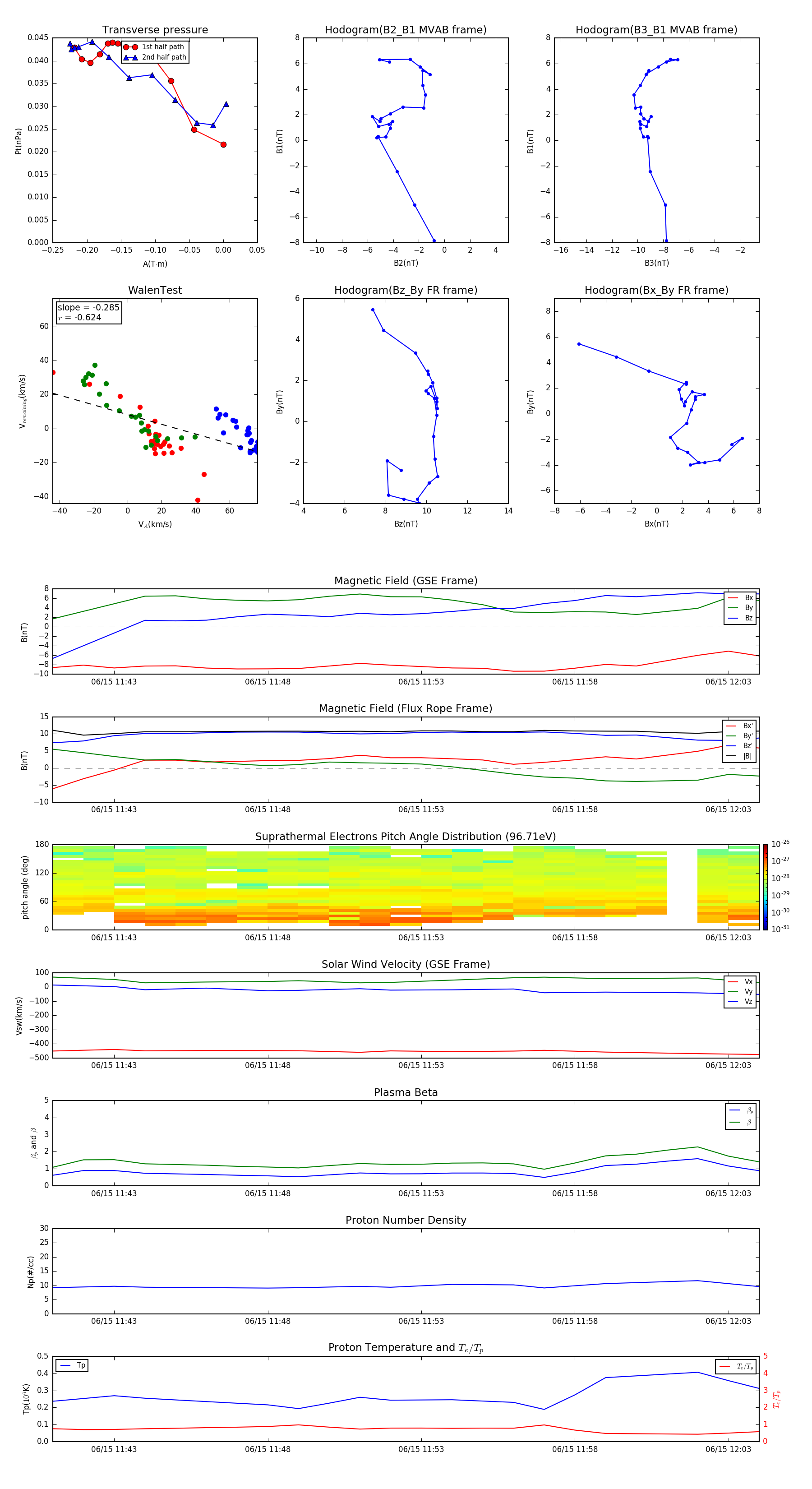812x1489 pixels.
Task: Click the 'Te/Tp' legend entry
Action: point(736,1366)
